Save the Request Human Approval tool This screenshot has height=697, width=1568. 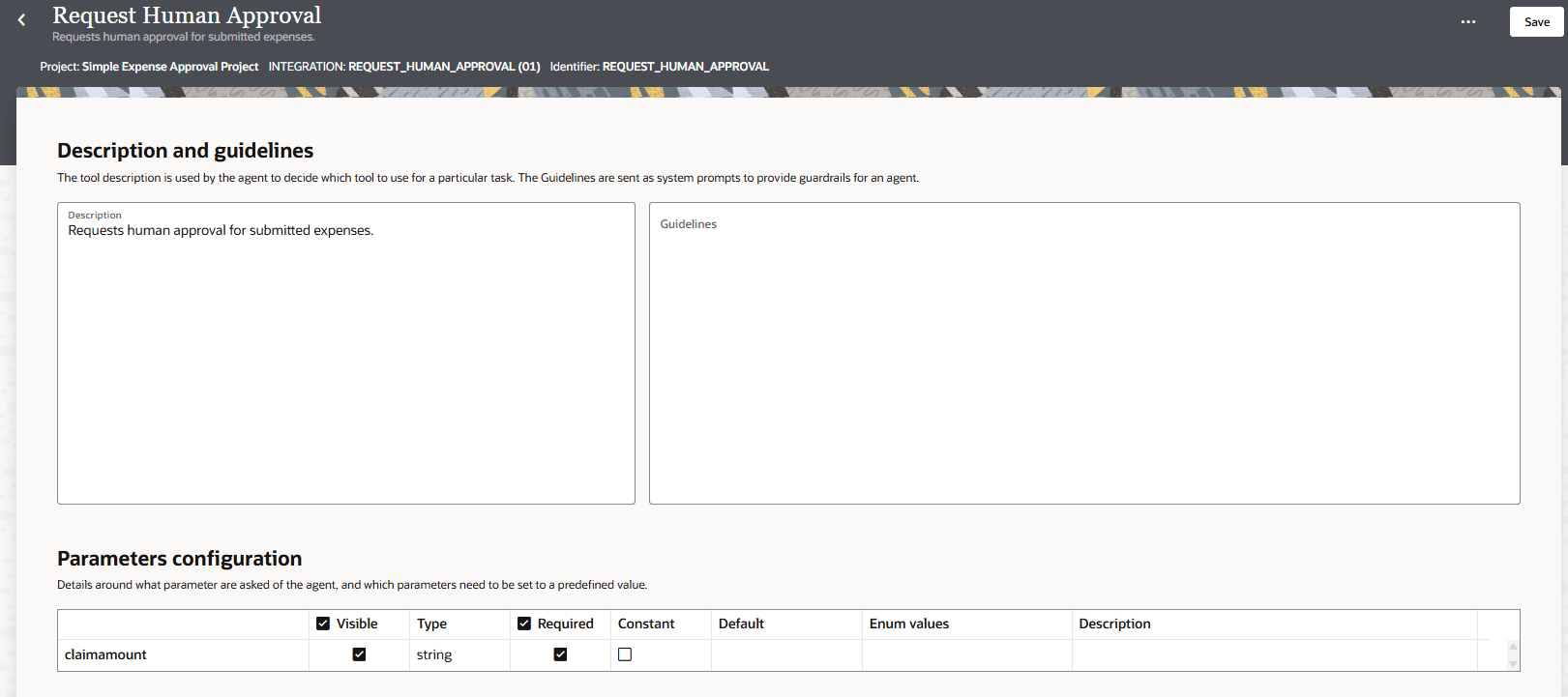(1536, 21)
